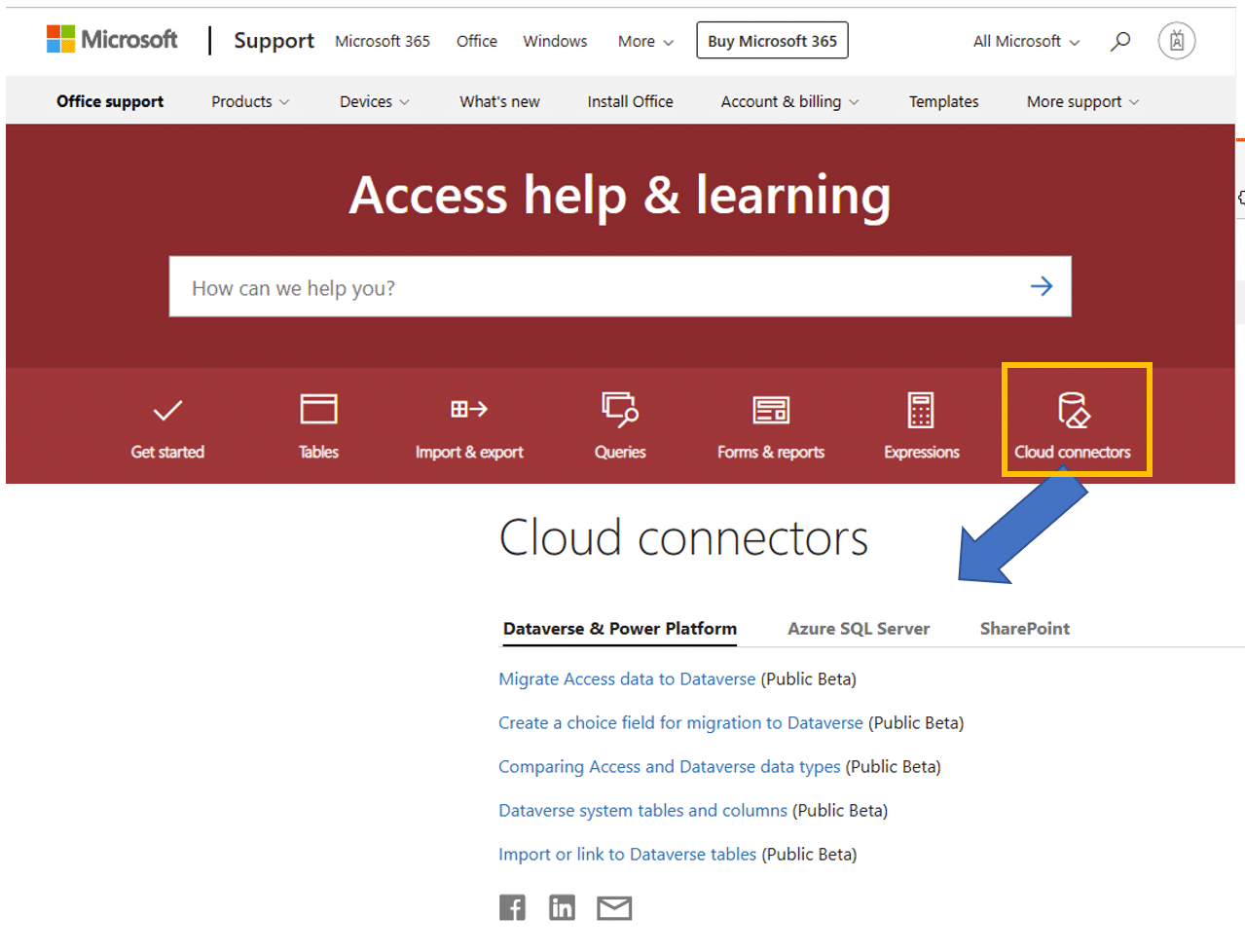
Task: Switch to the SharePoint tab
Action: pyautogui.click(x=1024, y=629)
